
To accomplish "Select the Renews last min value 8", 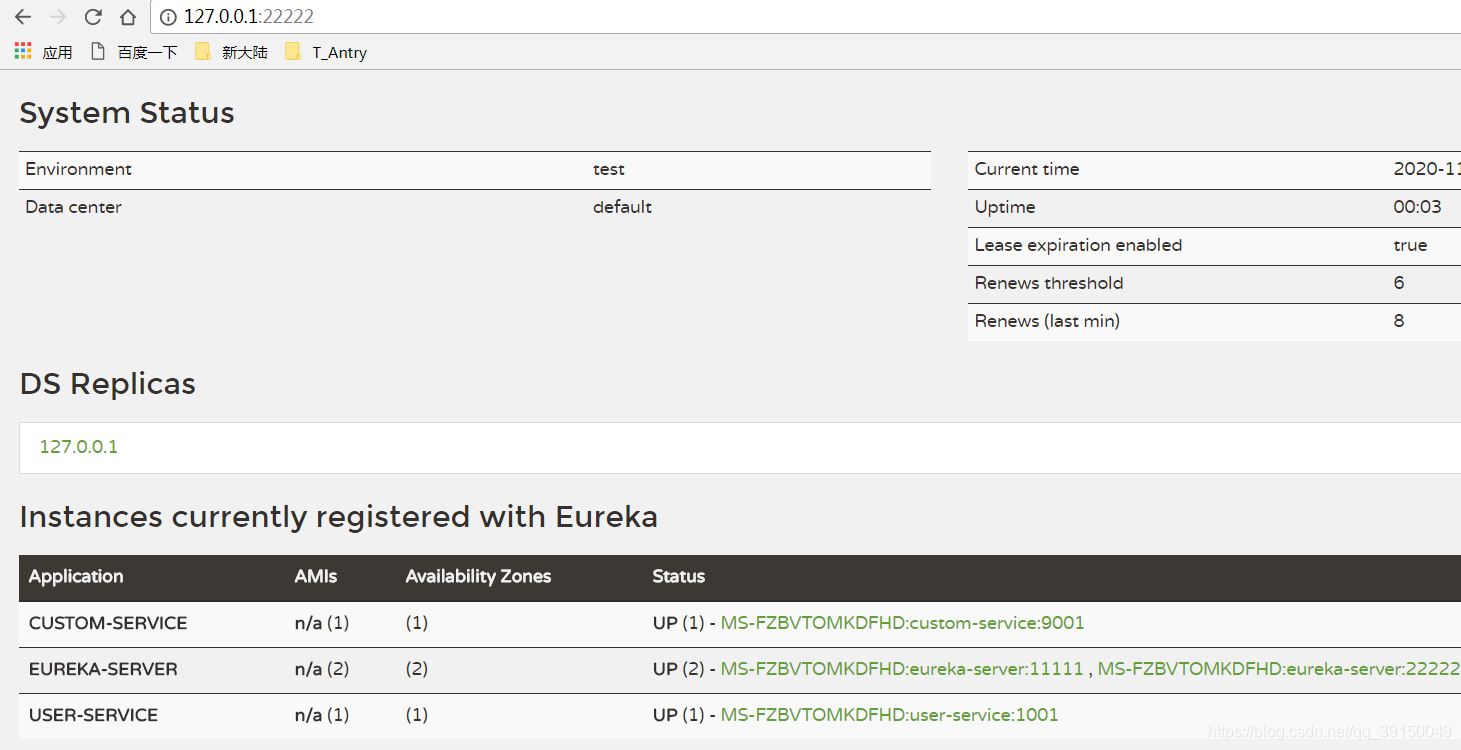I will [1399, 321].
